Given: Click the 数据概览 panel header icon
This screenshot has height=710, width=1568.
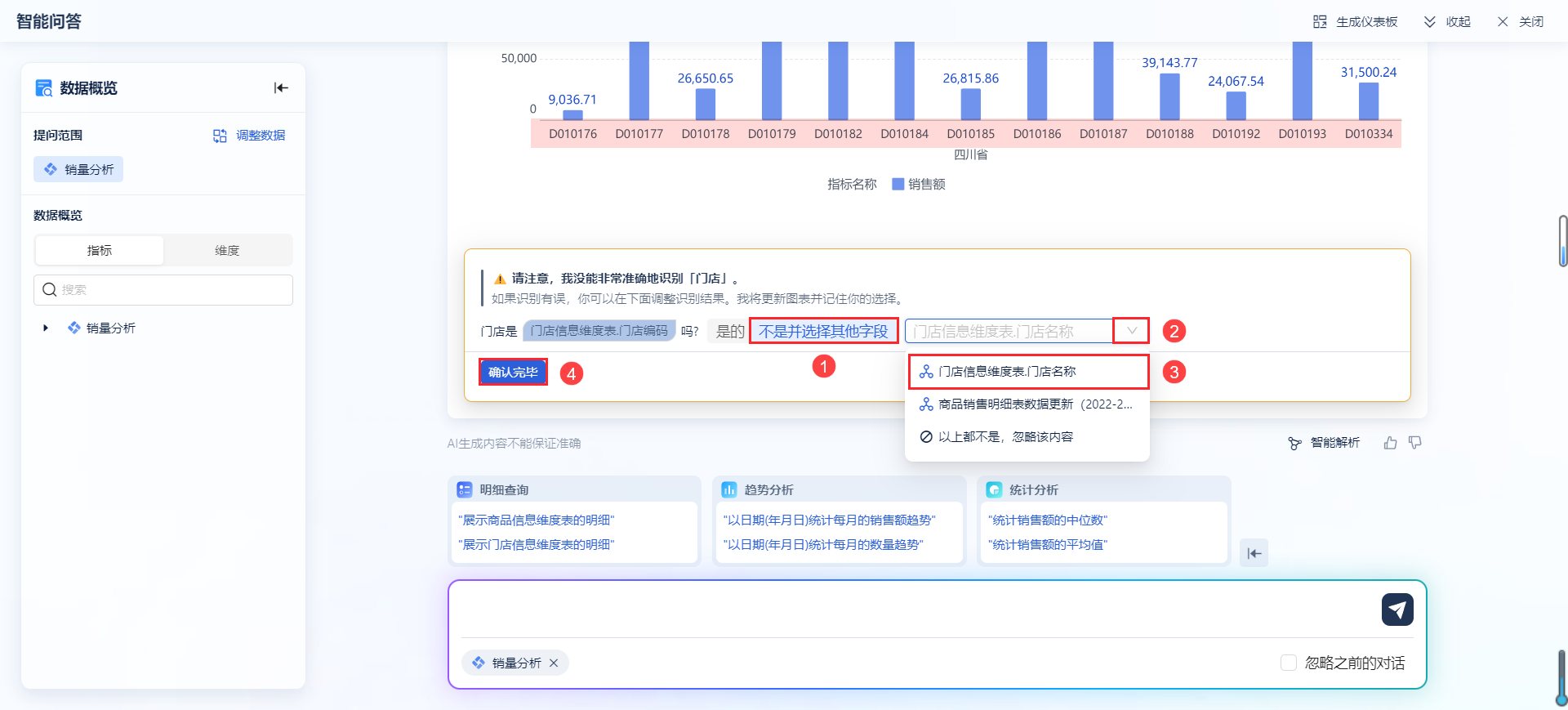Looking at the screenshot, I should 43,88.
